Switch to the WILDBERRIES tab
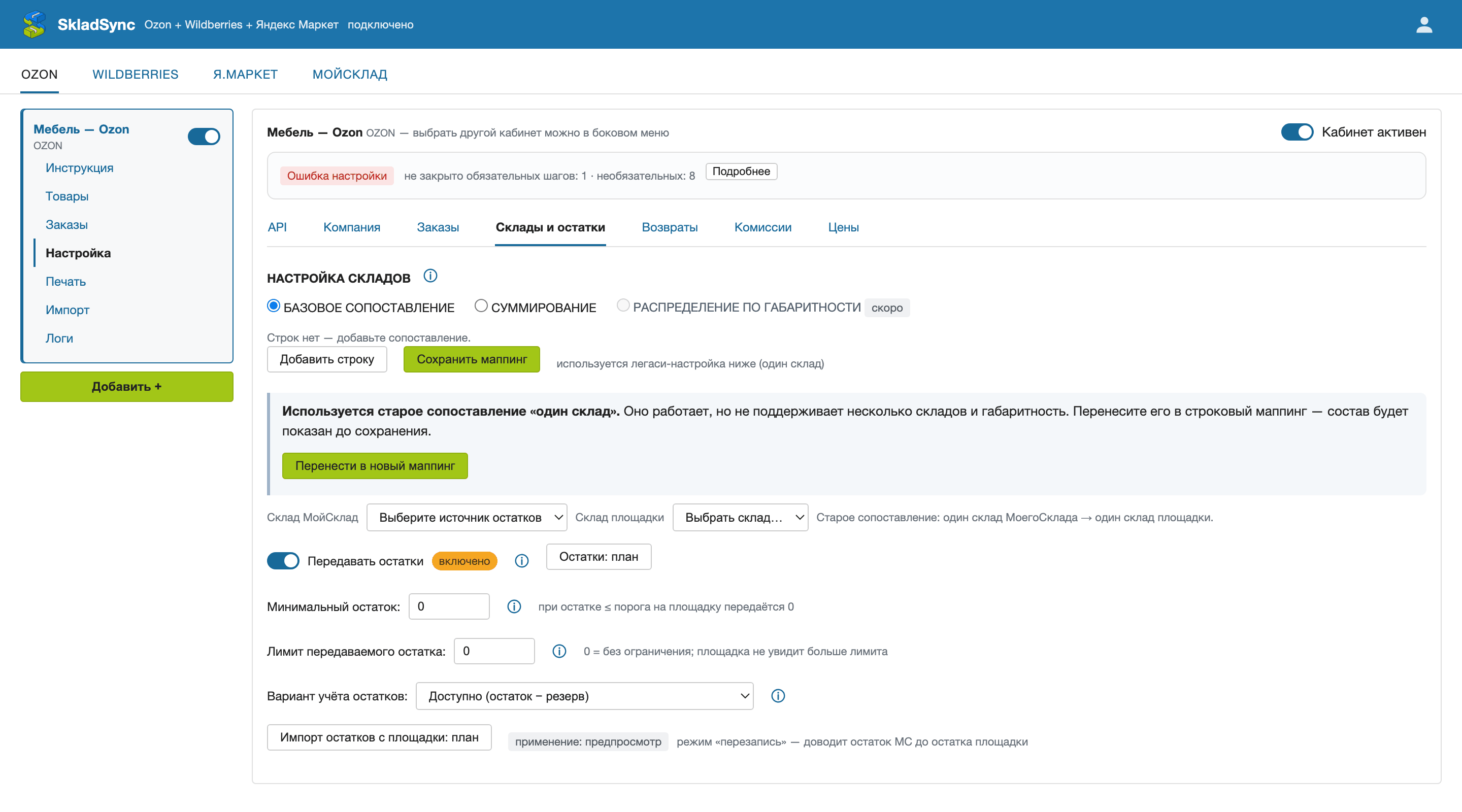Viewport: 1462px width, 812px height. pyautogui.click(x=135, y=74)
